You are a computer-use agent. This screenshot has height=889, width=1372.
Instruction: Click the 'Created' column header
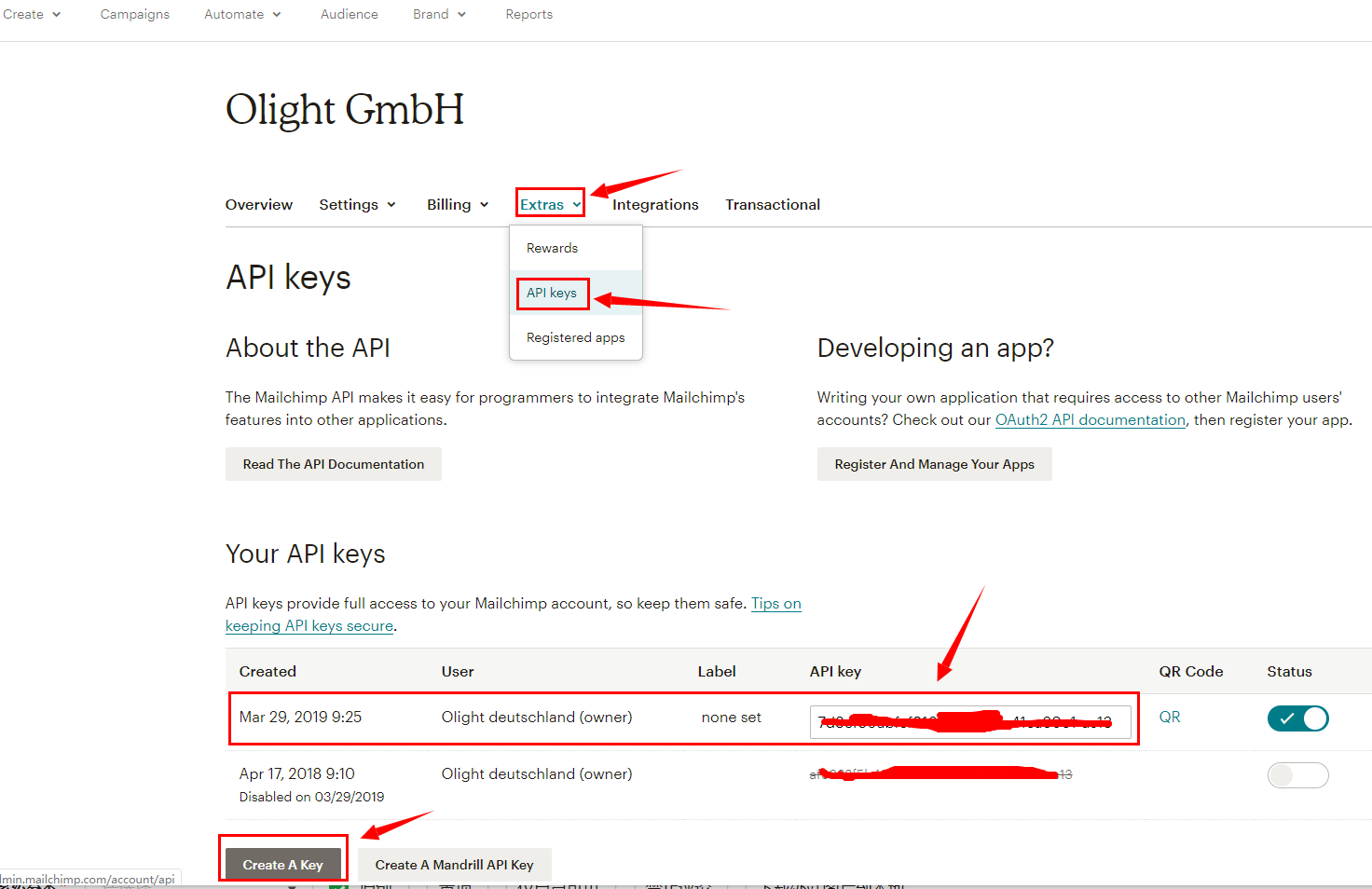pyautogui.click(x=268, y=671)
